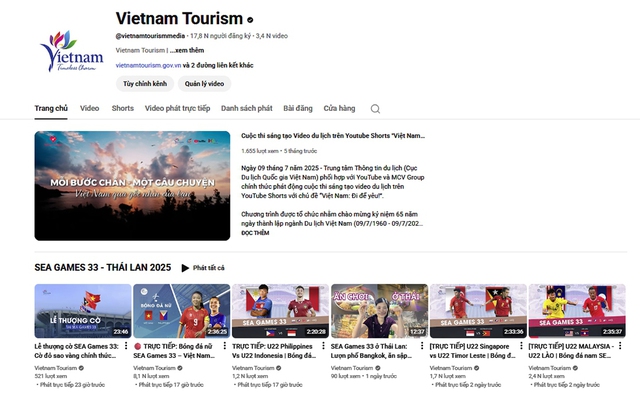Click the 3,4 N video count
The image size is (640, 400).
[x=272, y=36]
